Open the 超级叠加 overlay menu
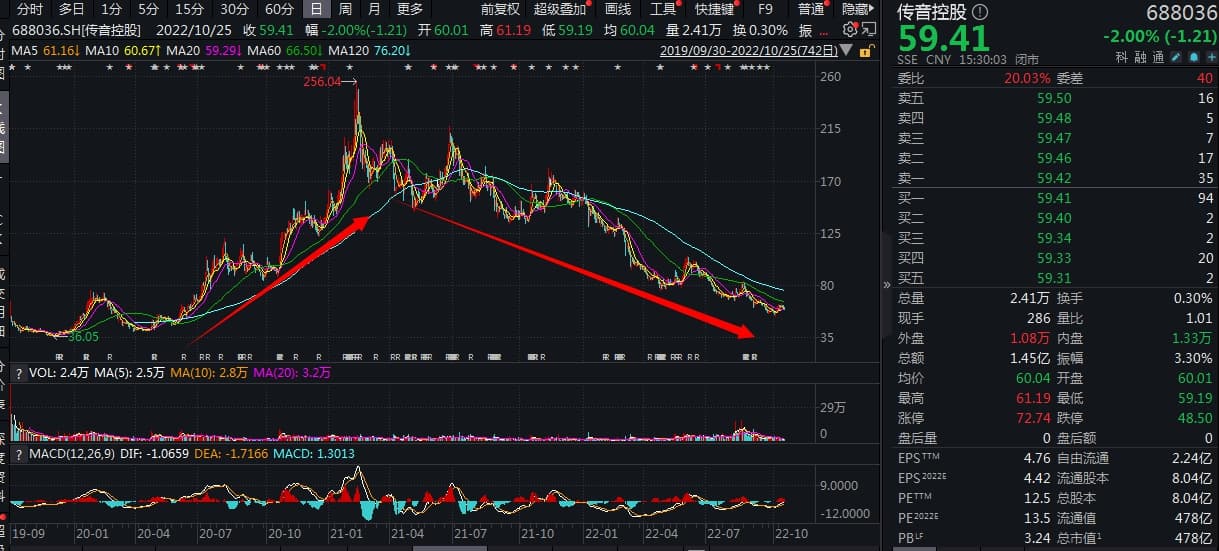The image size is (1219, 551). (x=560, y=9)
